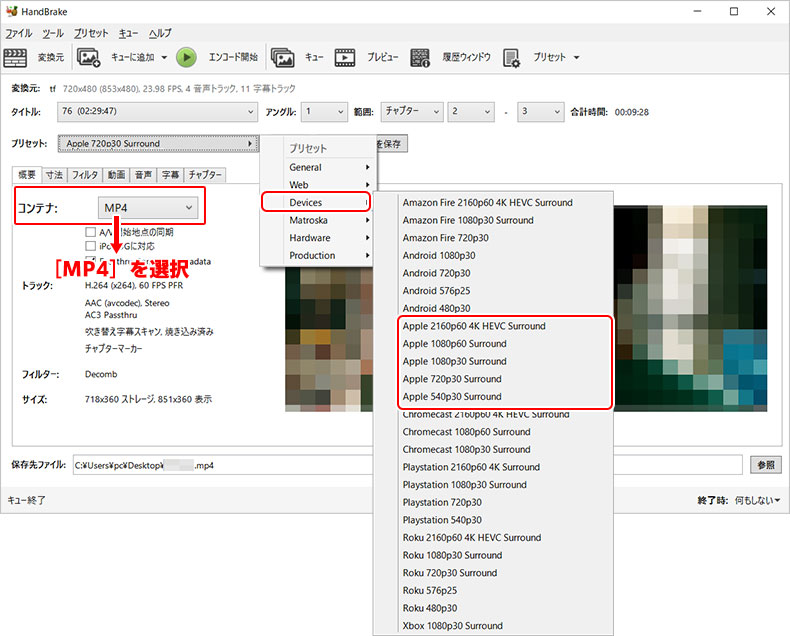The height and width of the screenshot is (636, 790).
Task: Click the Start Encode toolbar label
Action: (x=233, y=57)
